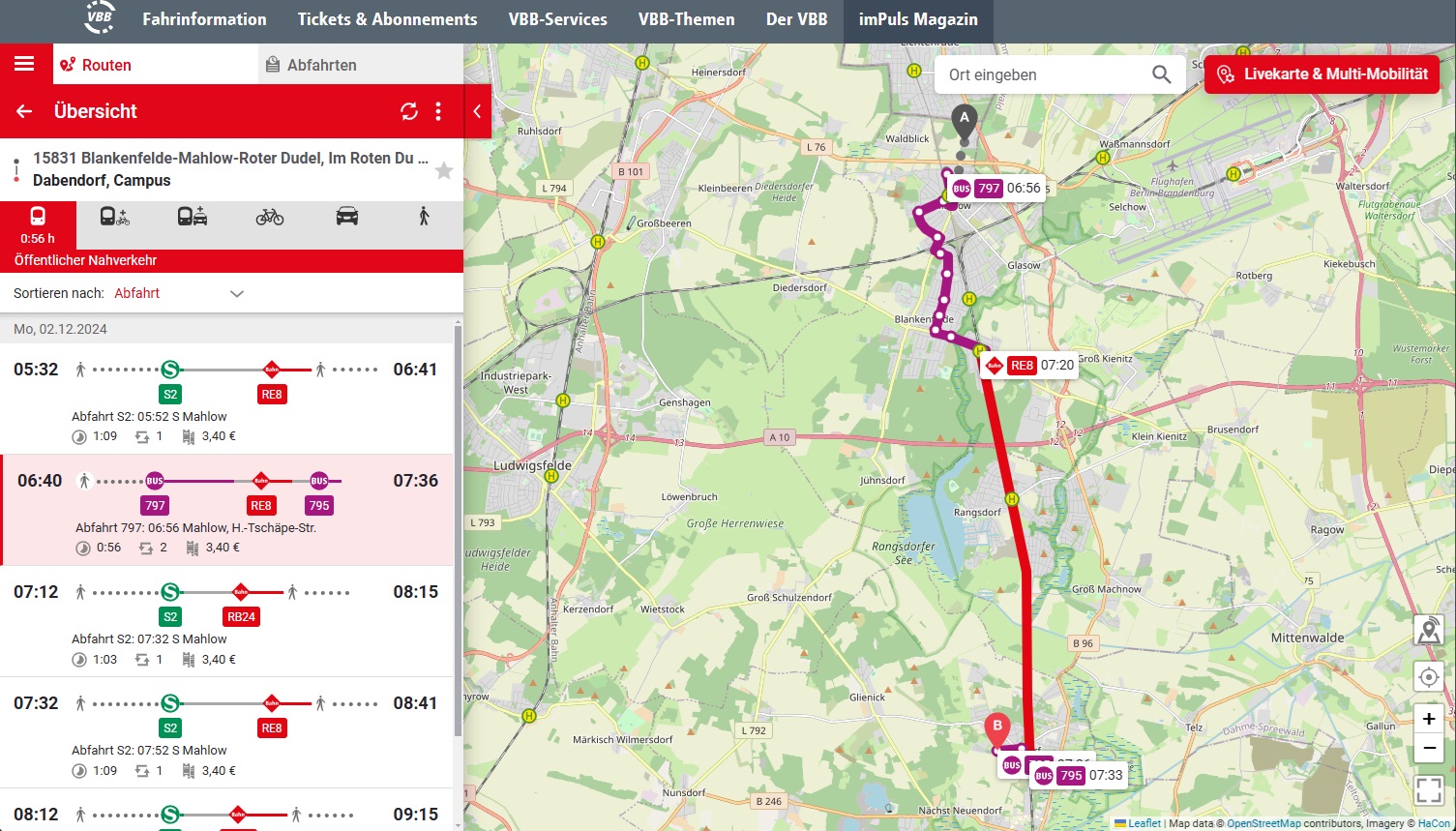Open the hamburger menu
Screen dimensions: 1456x831
[24, 64]
